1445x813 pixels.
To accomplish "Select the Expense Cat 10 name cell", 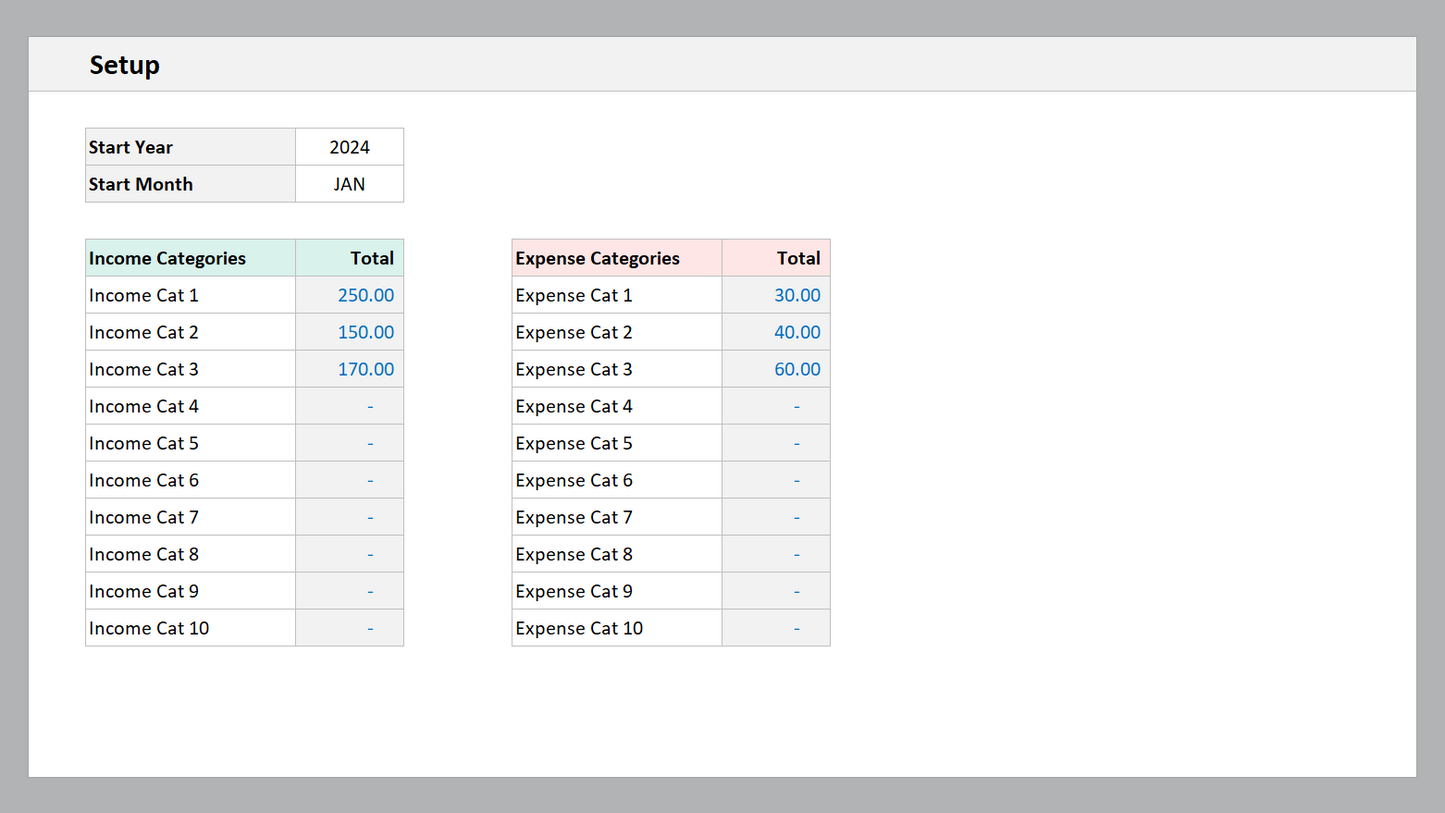I will (x=616, y=628).
